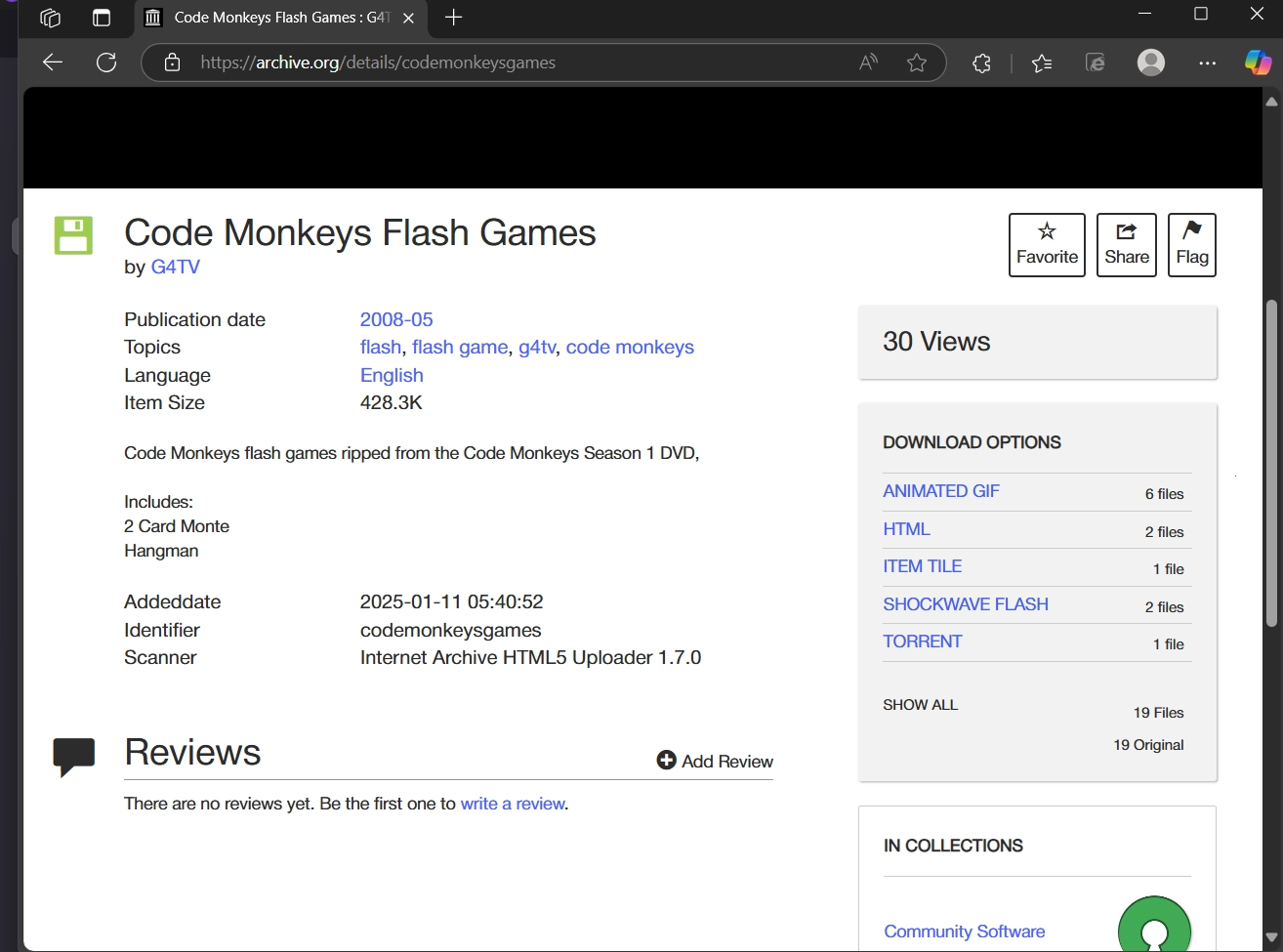
Task: Click the '2 Card Monte' list entry
Action: (x=177, y=526)
